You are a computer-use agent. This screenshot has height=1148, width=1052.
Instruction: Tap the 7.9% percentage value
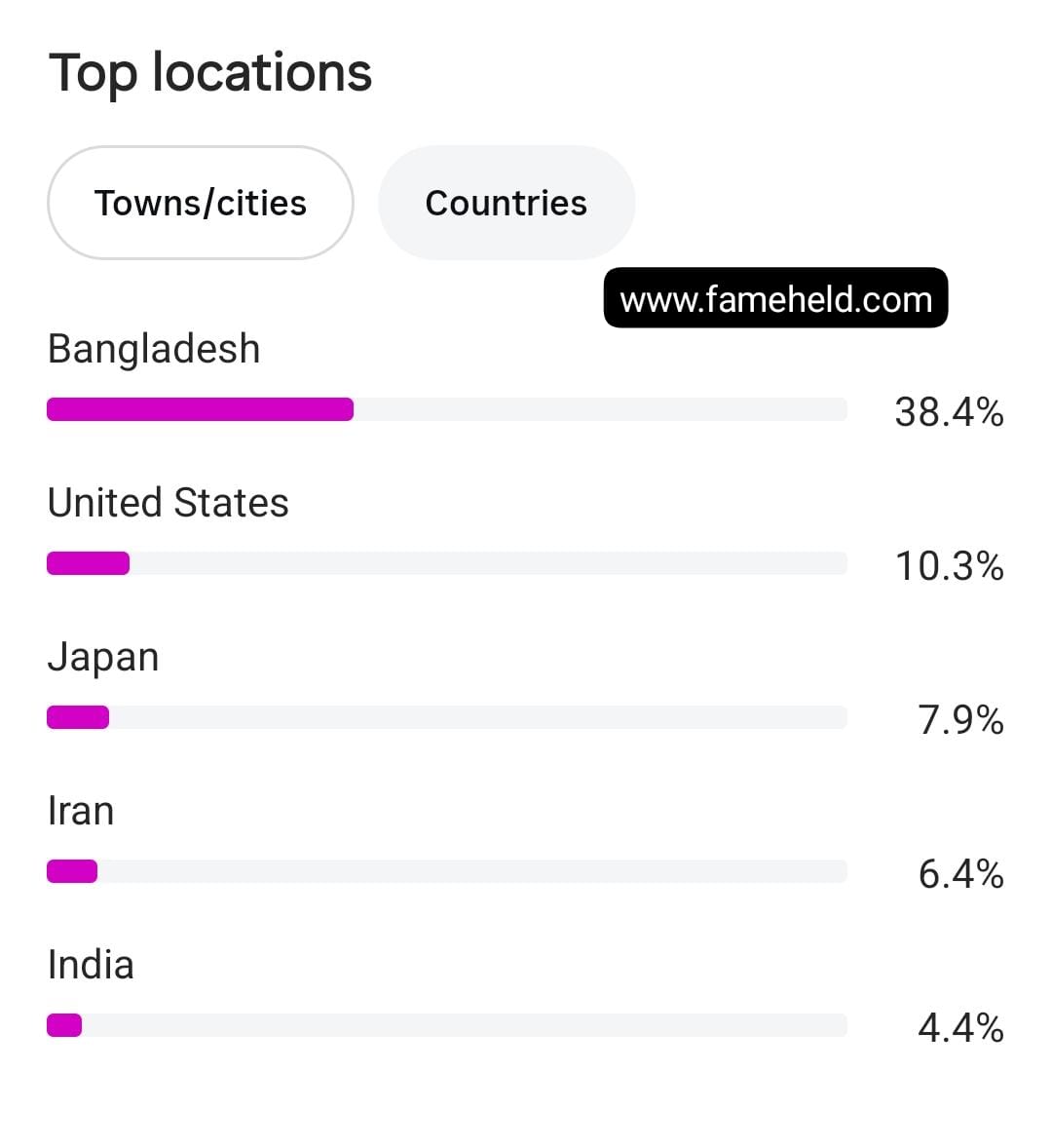point(960,720)
